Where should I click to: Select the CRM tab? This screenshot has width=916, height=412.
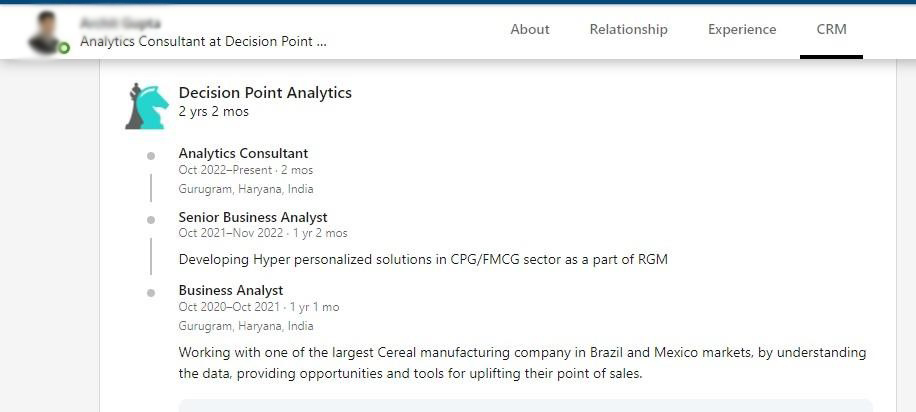[x=831, y=29]
